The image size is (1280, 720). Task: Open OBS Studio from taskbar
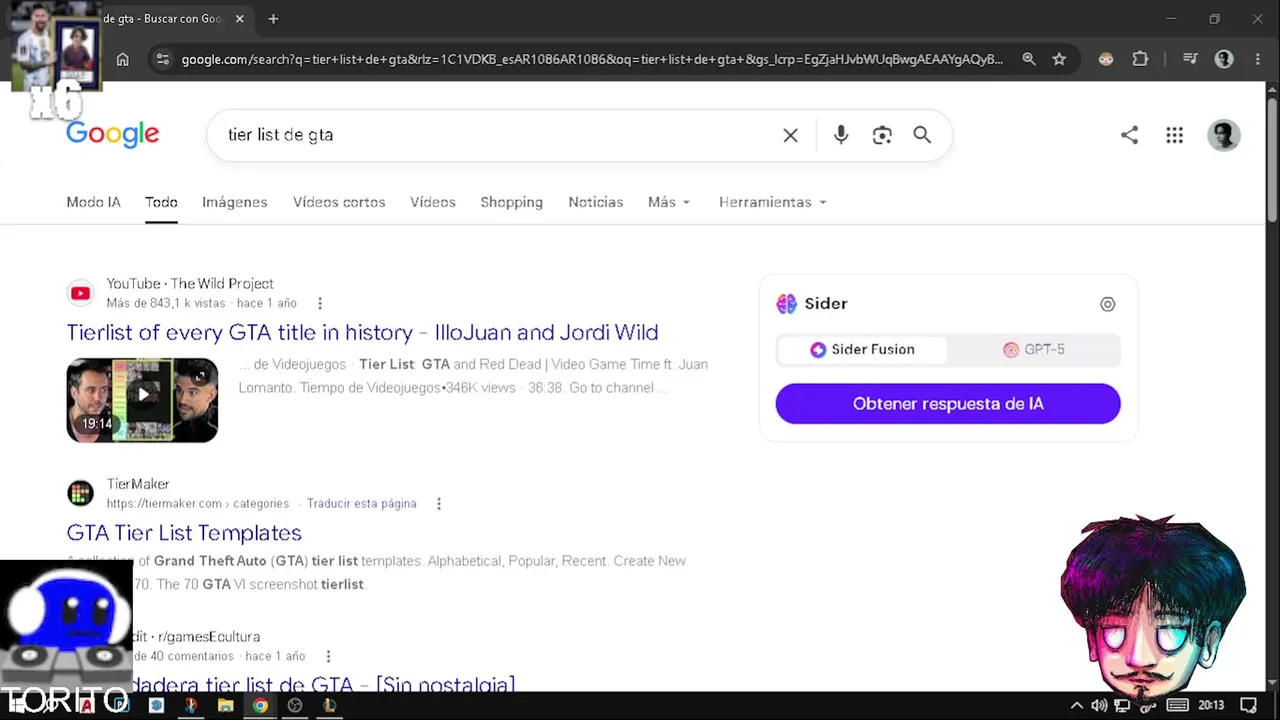pos(295,705)
